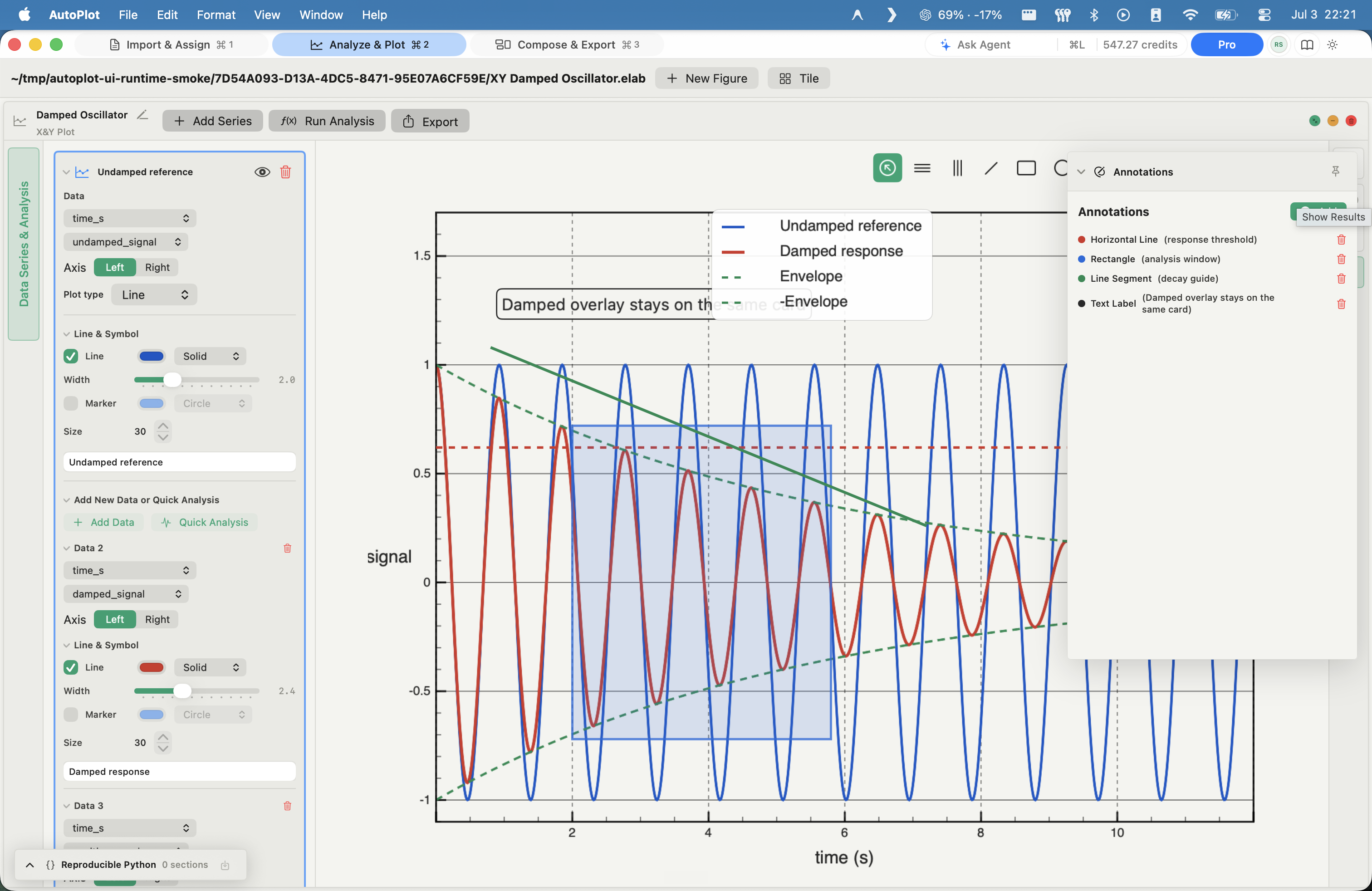Set Undamped reference axis to Right
Screen dimensions: 1372x891
157,267
